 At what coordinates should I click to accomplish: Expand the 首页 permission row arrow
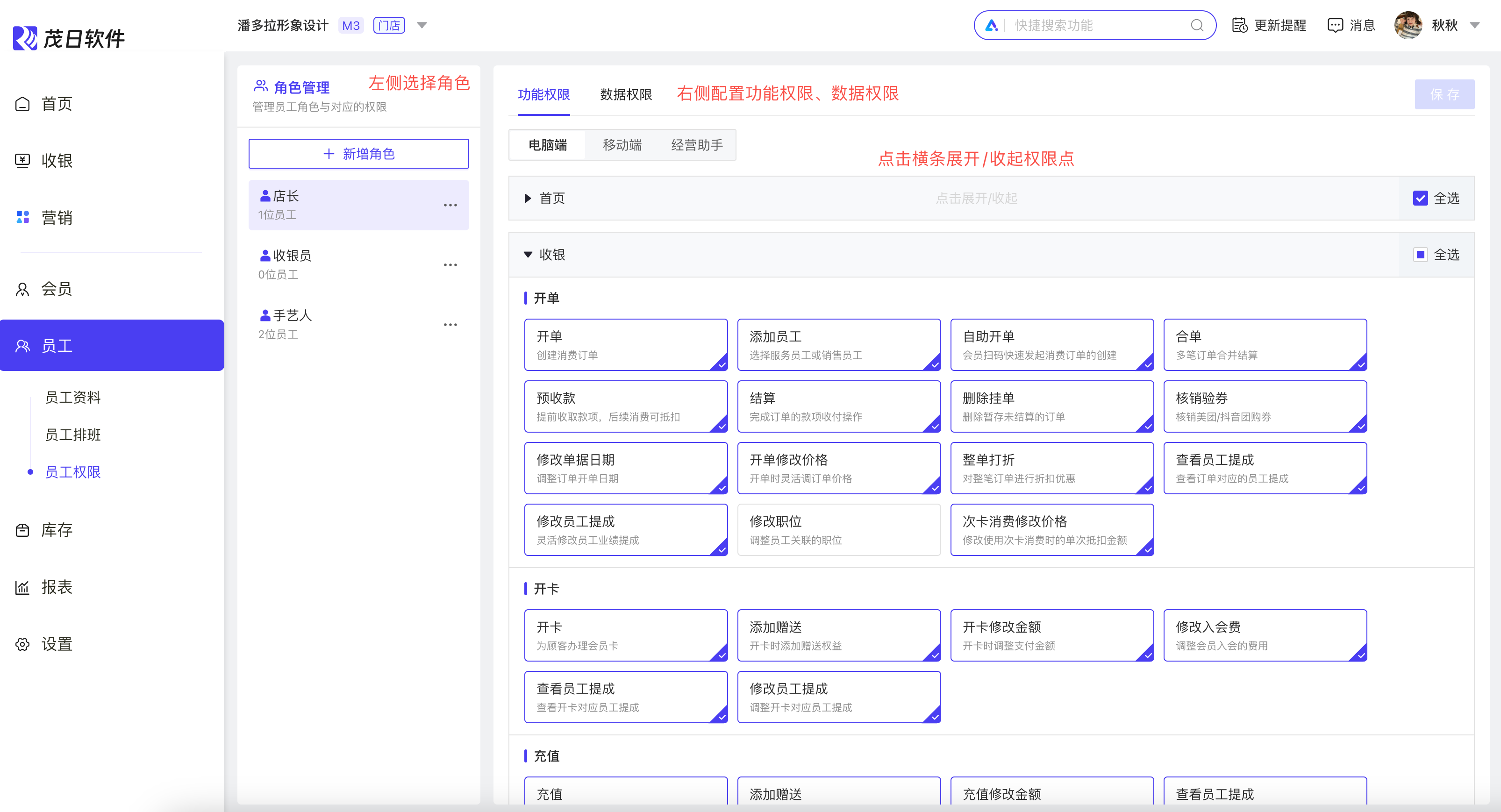click(x=527, y=199)
